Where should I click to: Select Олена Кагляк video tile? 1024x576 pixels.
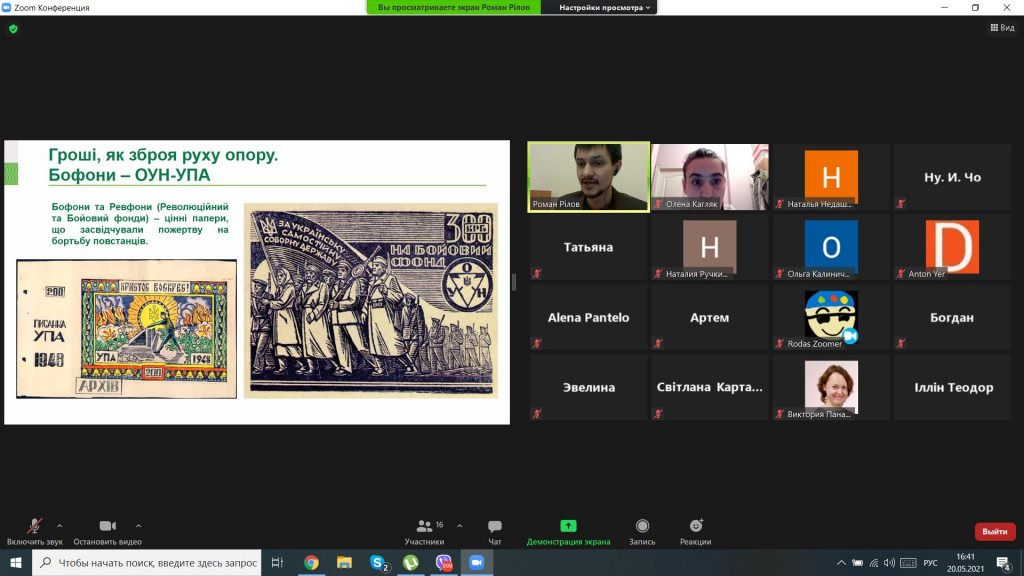tap(710, 177)
